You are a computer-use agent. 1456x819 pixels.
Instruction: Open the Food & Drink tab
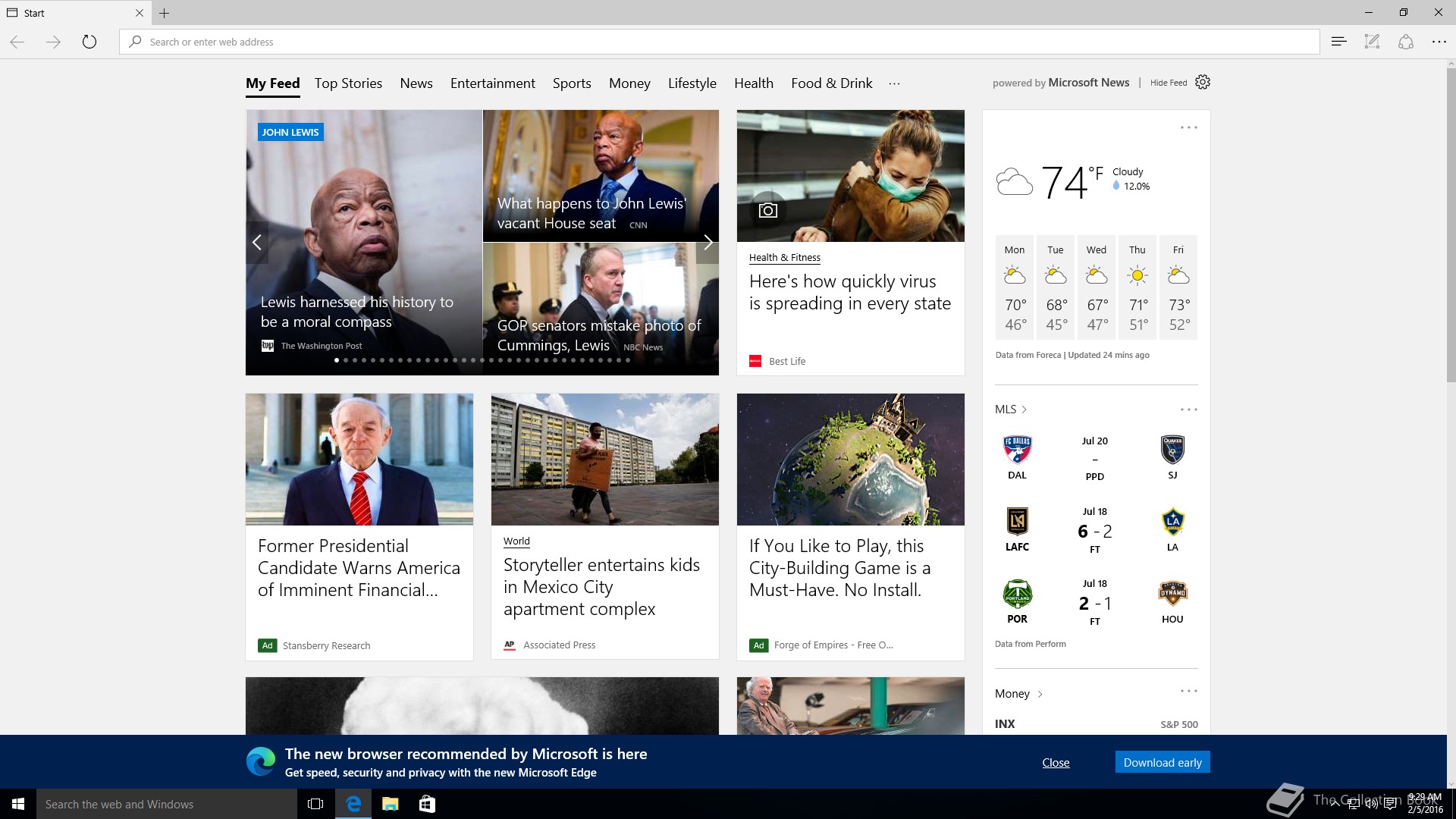pos(831,83)
